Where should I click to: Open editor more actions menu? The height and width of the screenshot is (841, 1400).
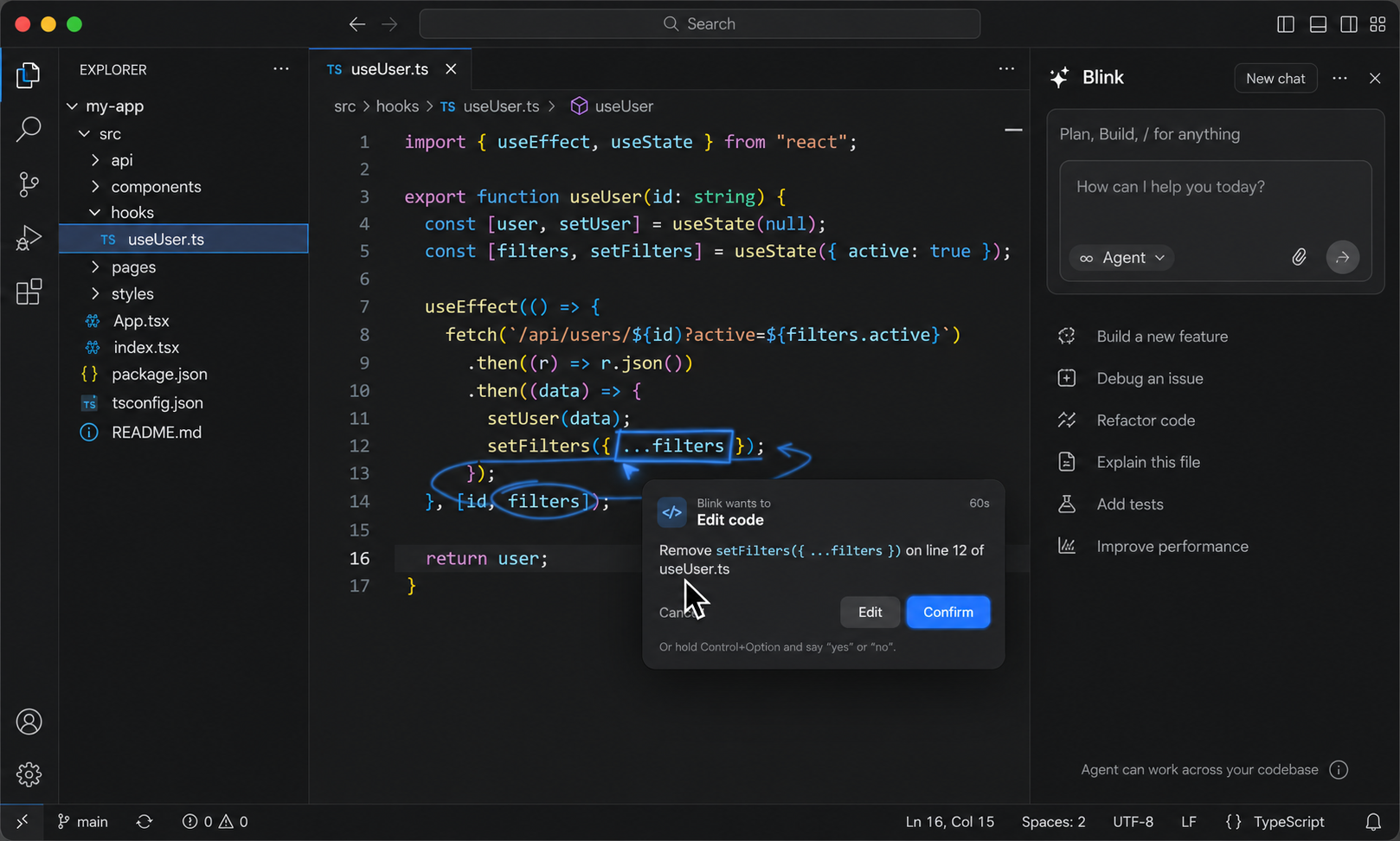point(1006,69)
